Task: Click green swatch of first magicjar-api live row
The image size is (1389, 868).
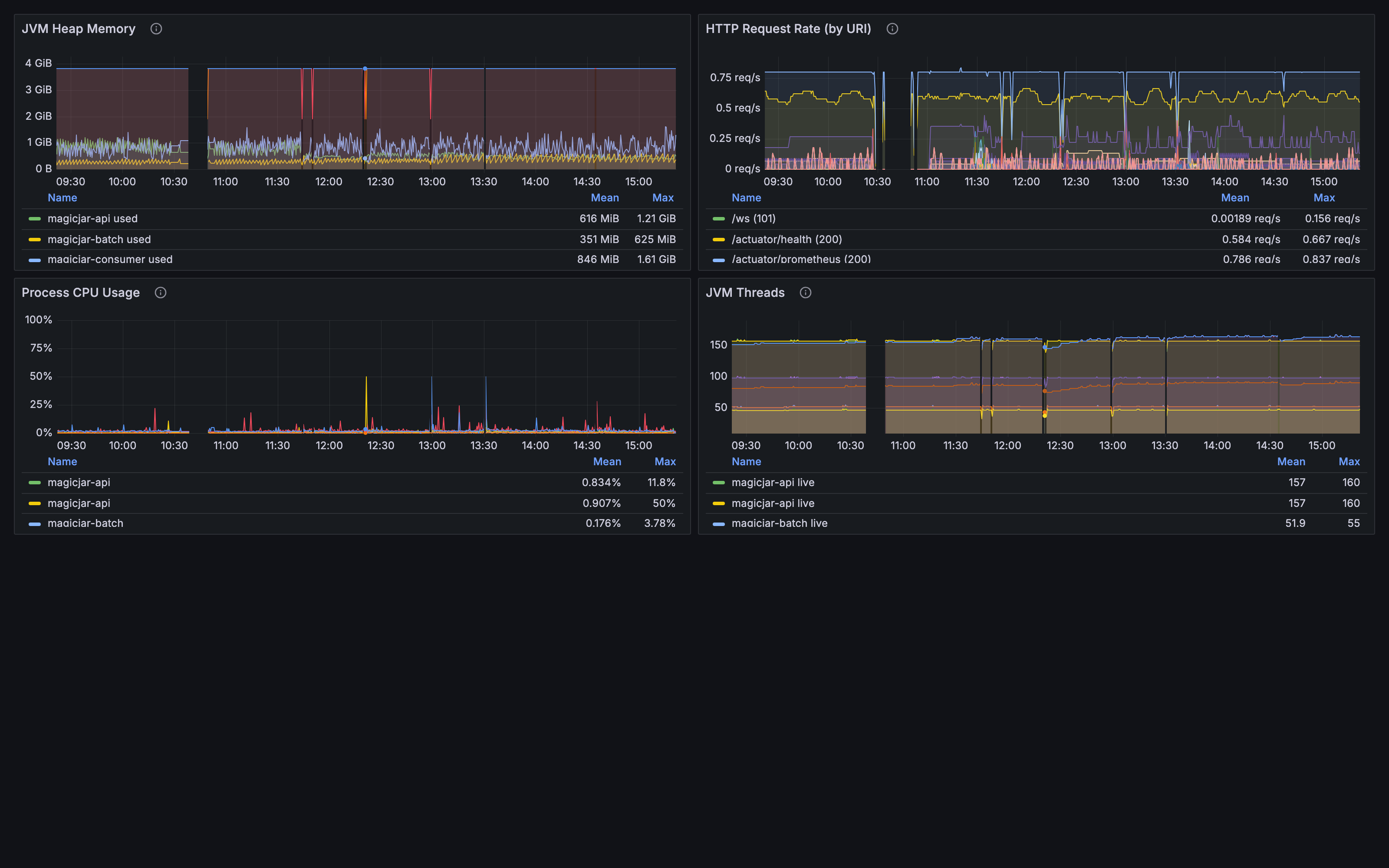Action: (719, 483)
